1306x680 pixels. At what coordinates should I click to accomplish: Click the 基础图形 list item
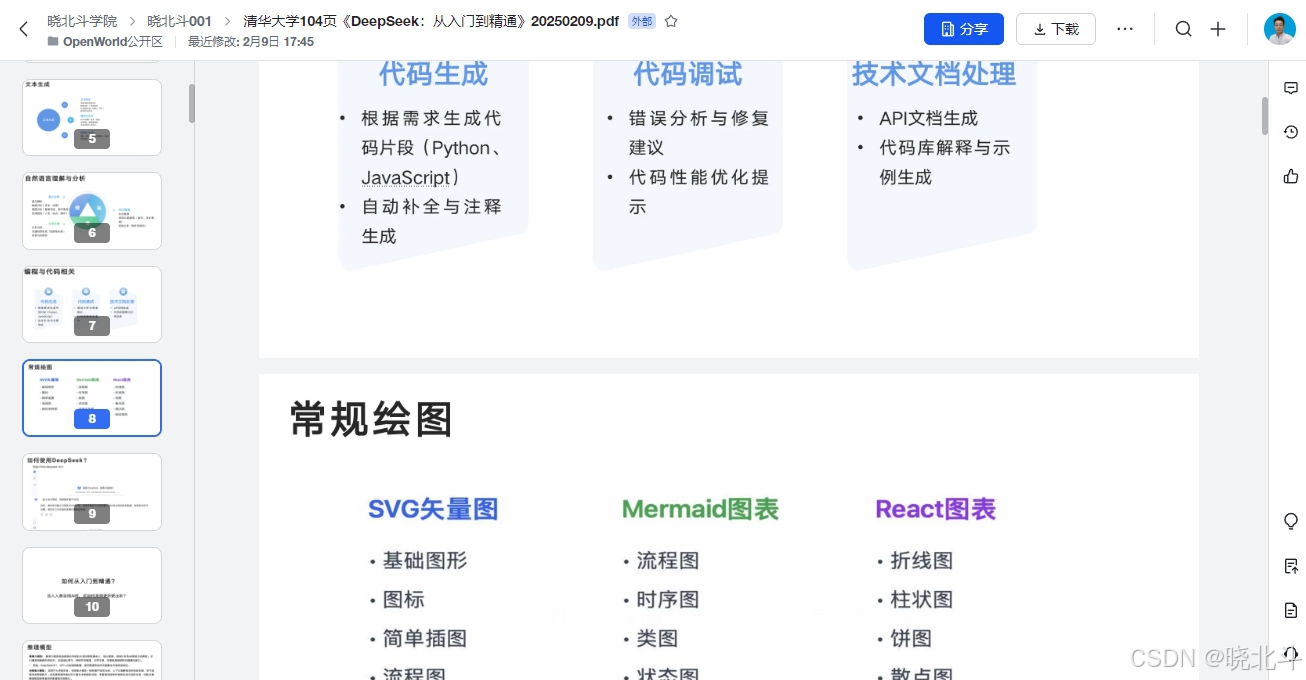tap(425, 560)
